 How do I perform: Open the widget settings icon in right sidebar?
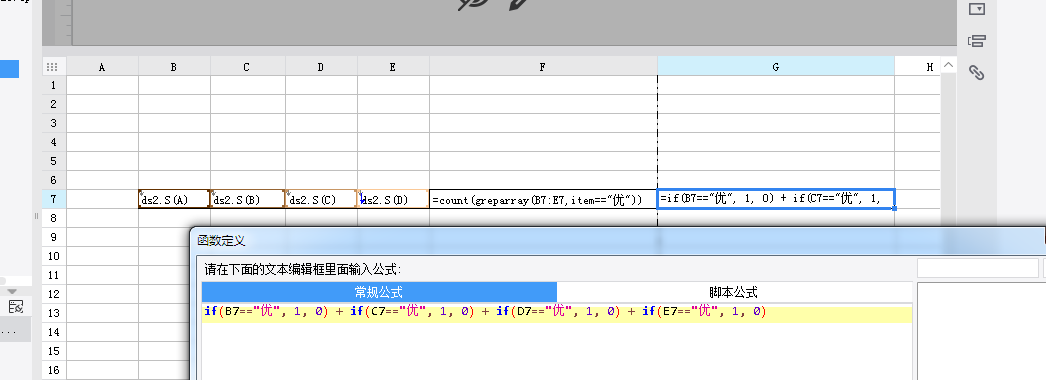tap(976, 9)
